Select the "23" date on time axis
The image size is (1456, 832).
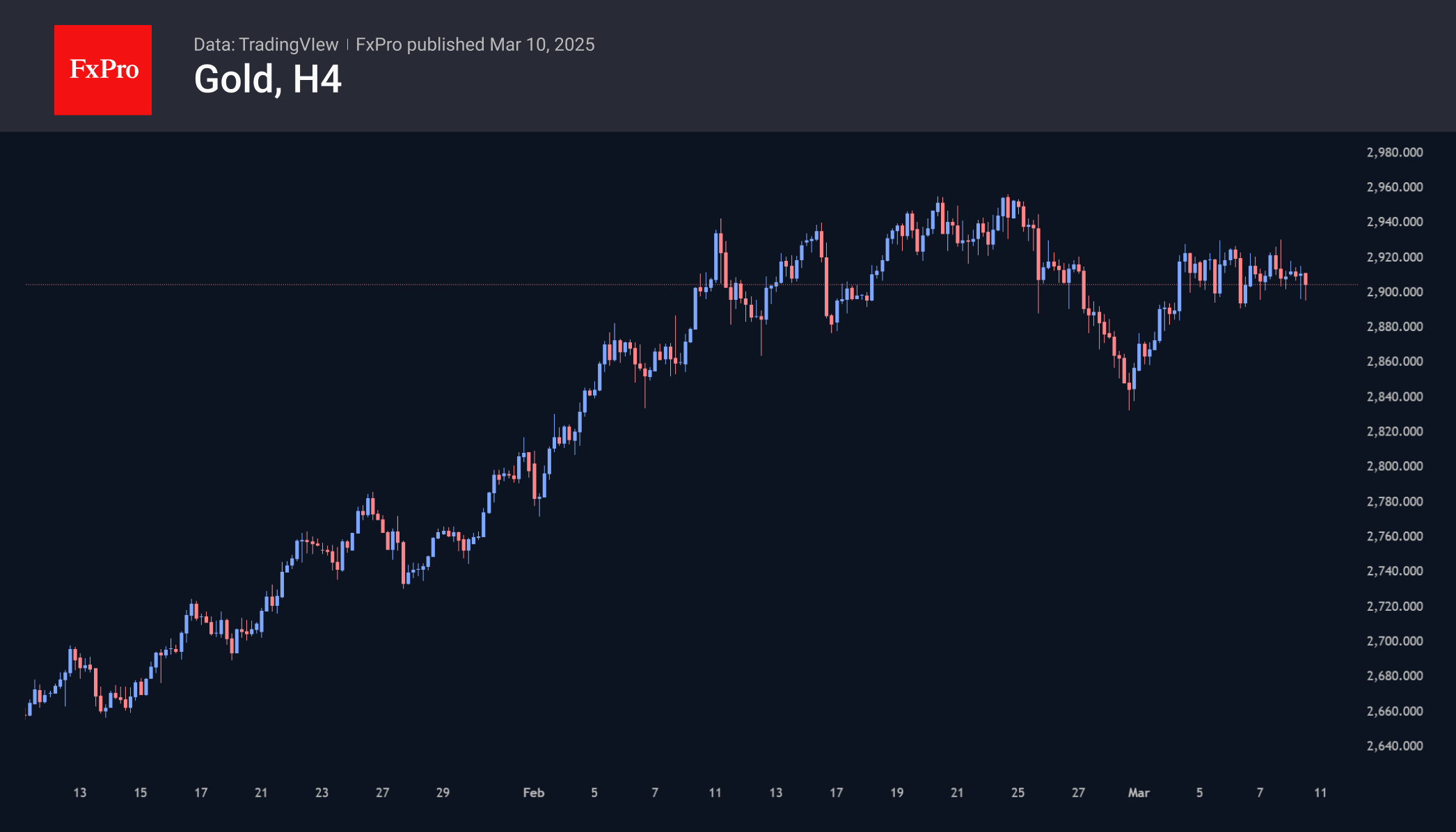tap(322, 792)
